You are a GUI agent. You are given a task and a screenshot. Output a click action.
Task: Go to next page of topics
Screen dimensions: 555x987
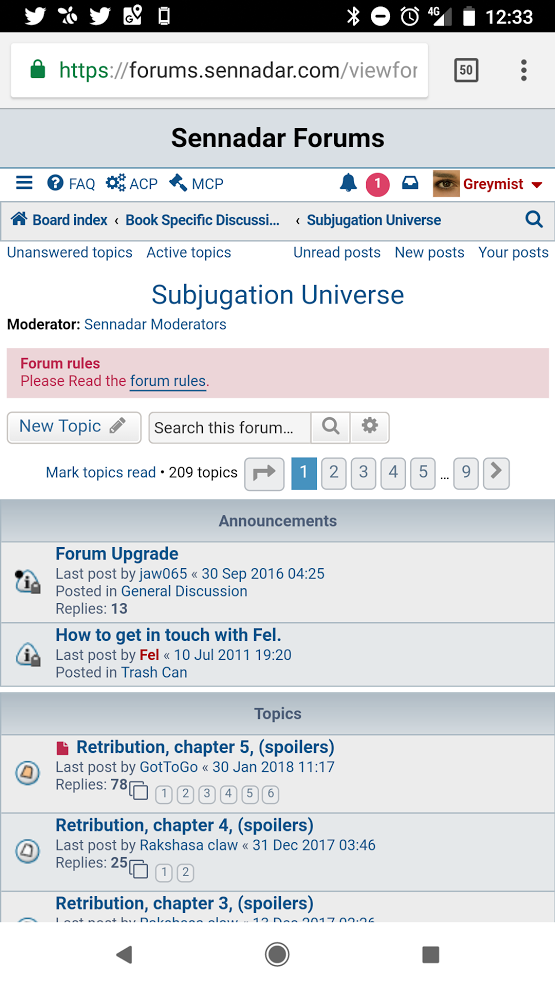(x=496, y=472)
